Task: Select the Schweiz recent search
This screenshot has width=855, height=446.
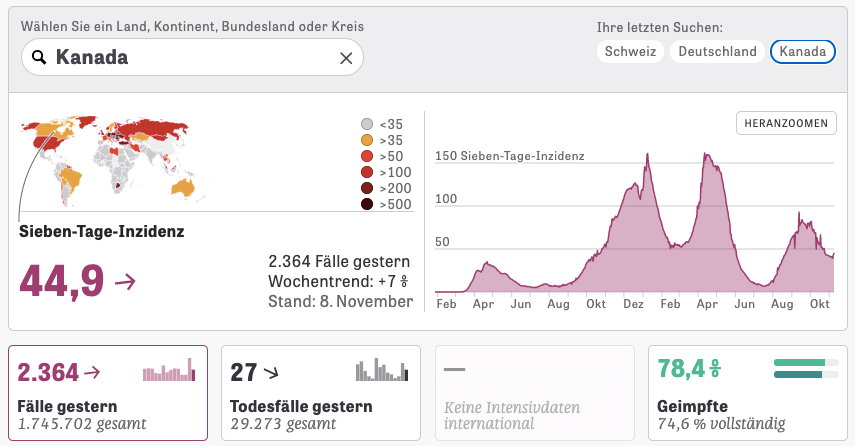Action: [x=630, y=52]
